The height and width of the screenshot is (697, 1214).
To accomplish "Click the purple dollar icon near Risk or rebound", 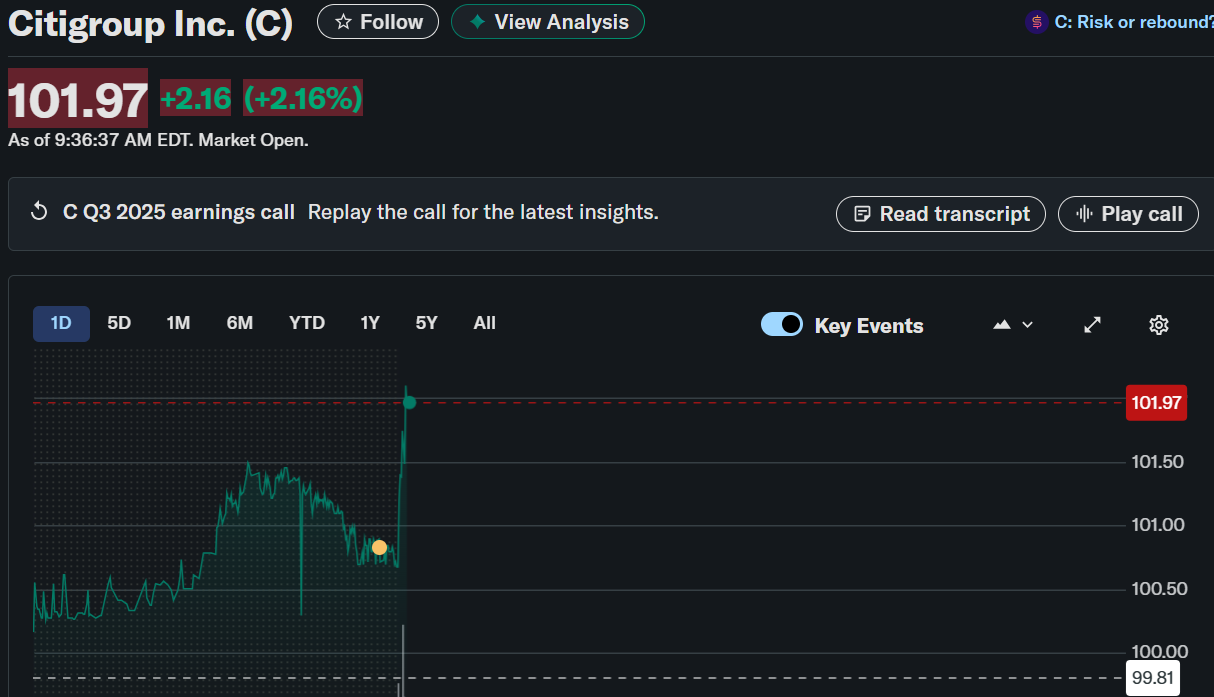I will [1037, 22].
